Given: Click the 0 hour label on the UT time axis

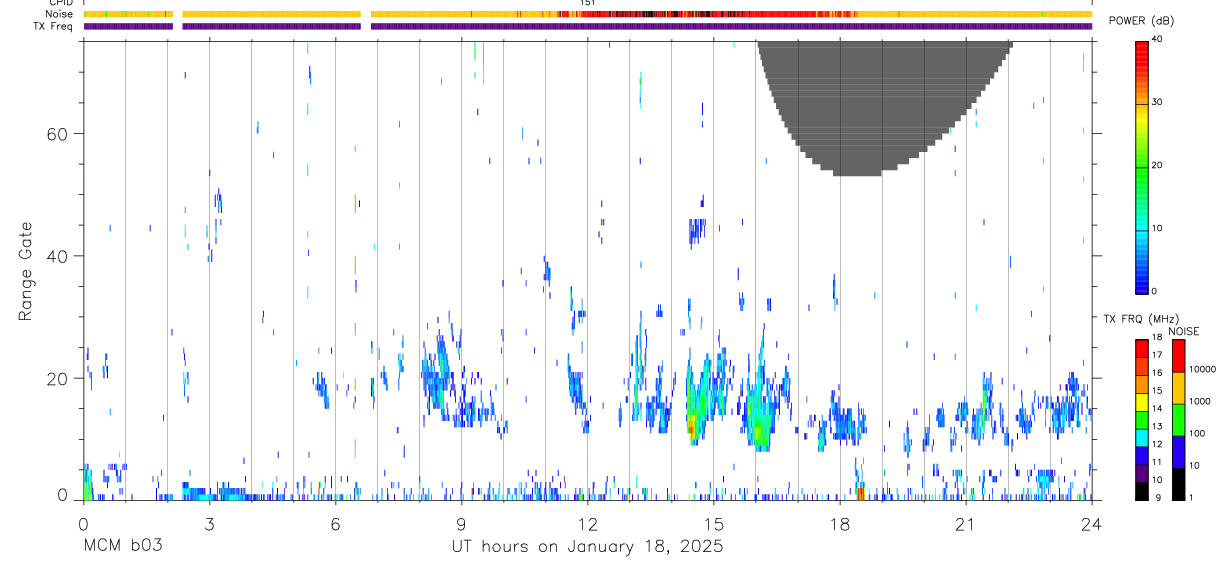Looking at the screenshot, I should point(83,523).
